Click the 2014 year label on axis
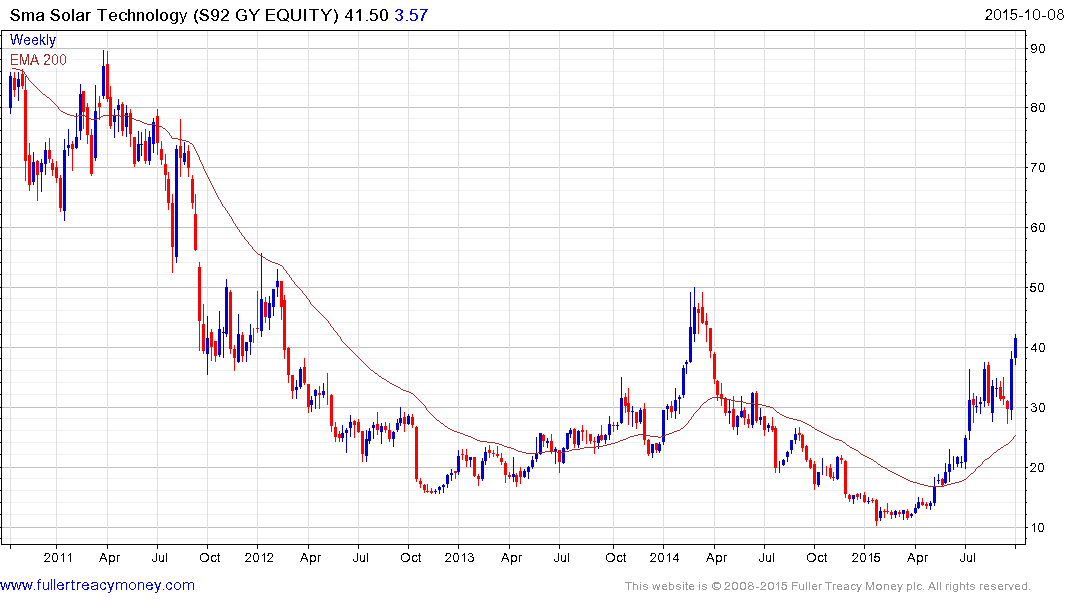Screen dimensions: 1075x600 point(664,557)
